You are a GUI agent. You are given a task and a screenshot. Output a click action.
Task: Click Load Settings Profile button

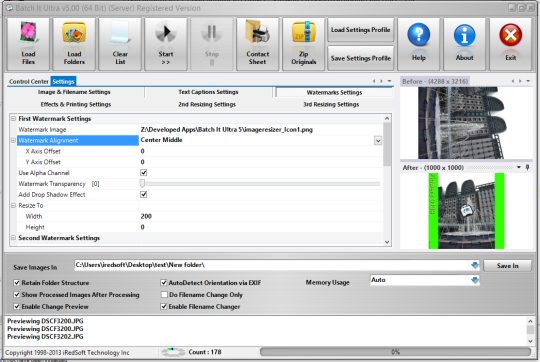pos(361,30)
